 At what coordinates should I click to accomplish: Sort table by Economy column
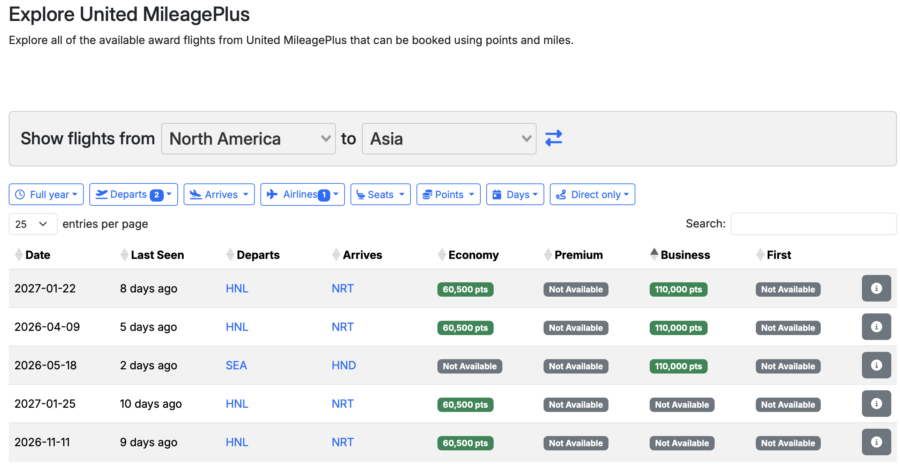coord(468,255)
